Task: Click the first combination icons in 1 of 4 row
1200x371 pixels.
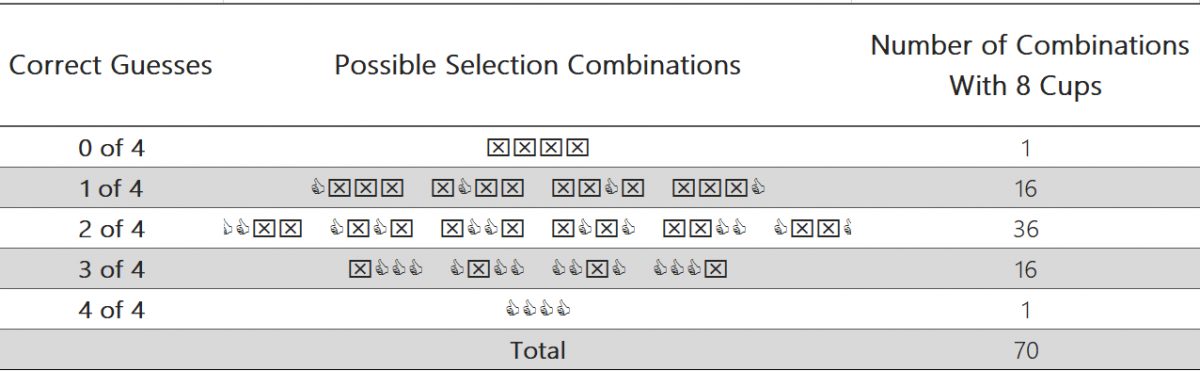Action: [x=357, y=188]
